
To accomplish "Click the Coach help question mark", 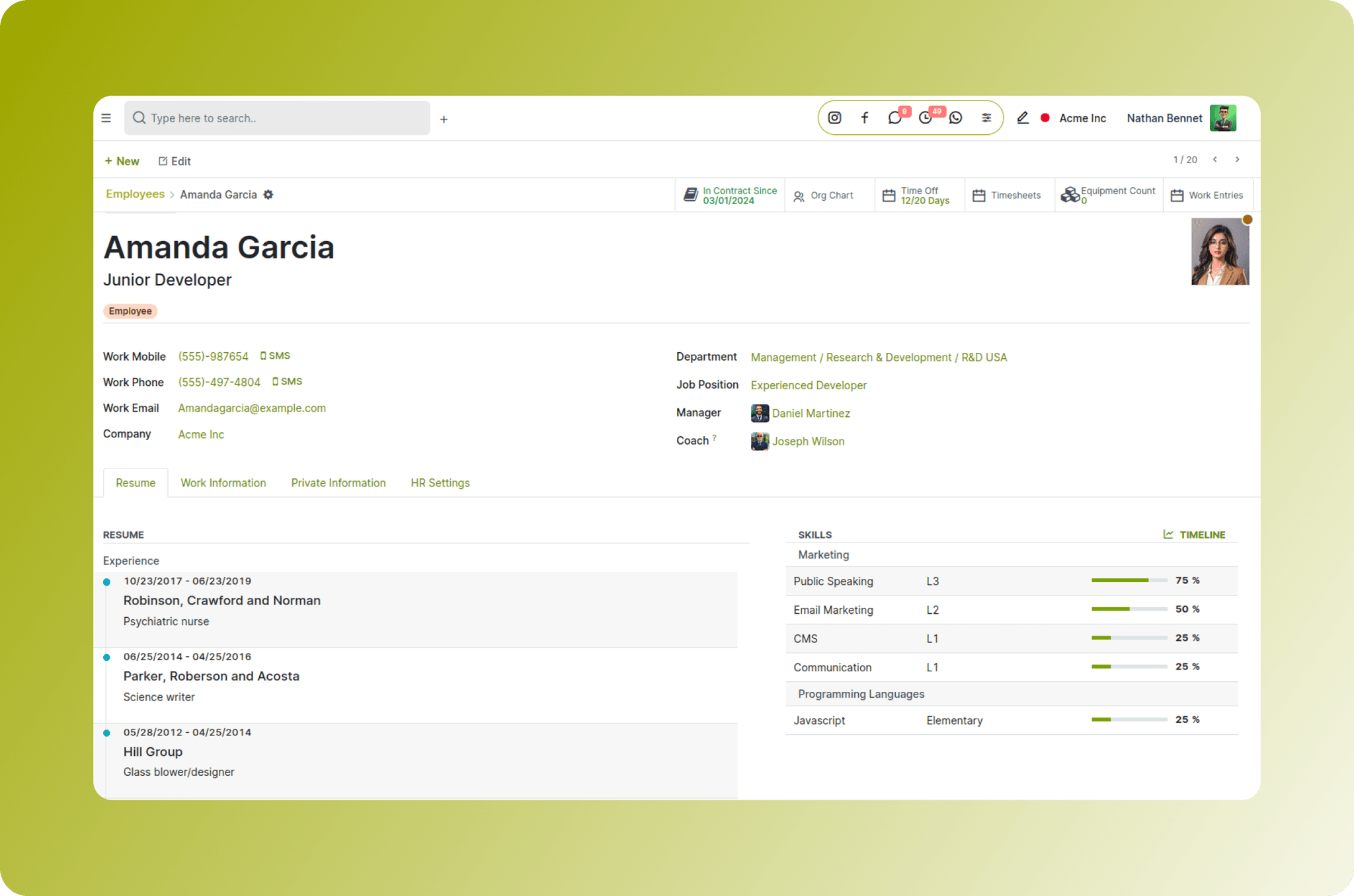I will tap(714, 437).
